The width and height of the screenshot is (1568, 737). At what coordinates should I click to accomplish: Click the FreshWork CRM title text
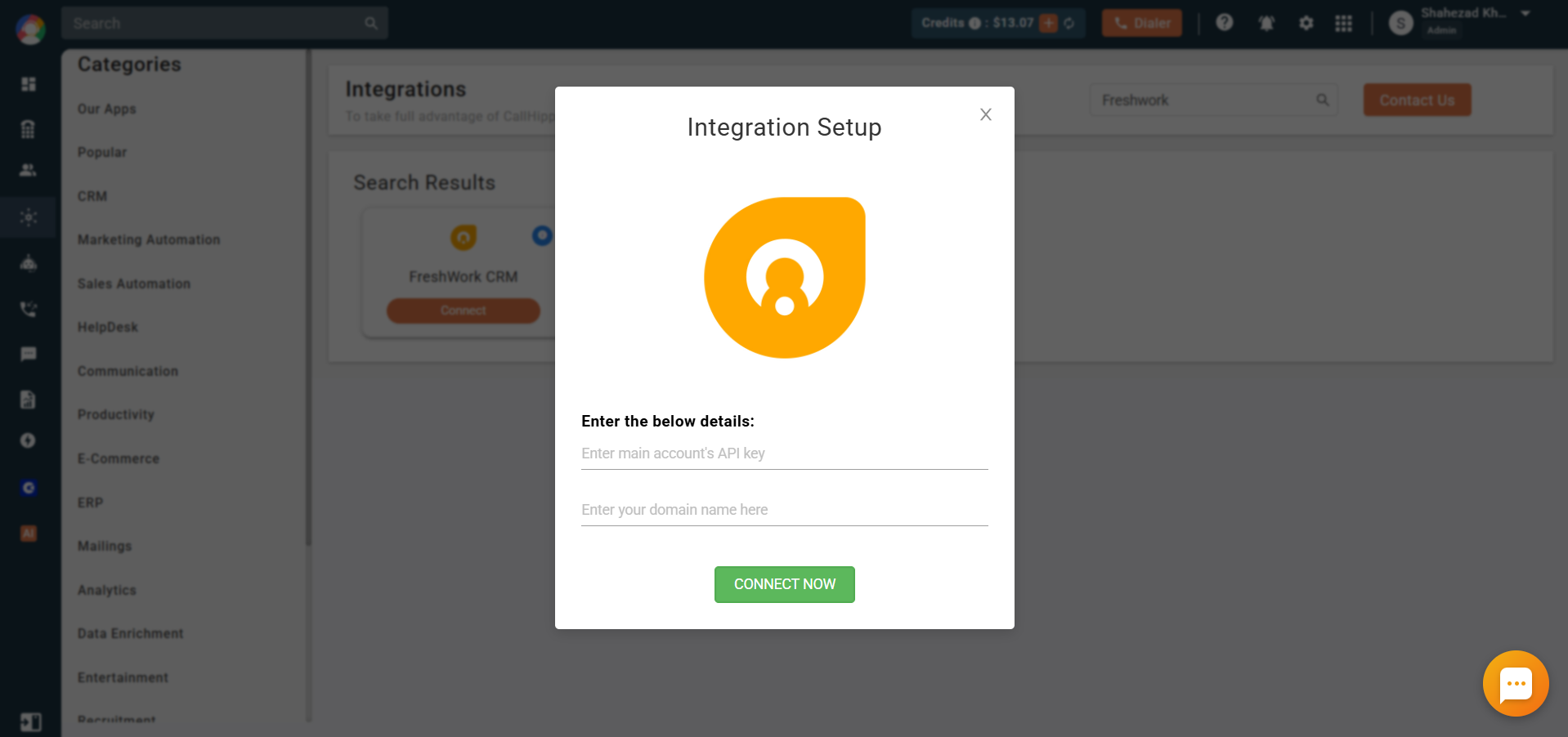[x=464, y=277]
